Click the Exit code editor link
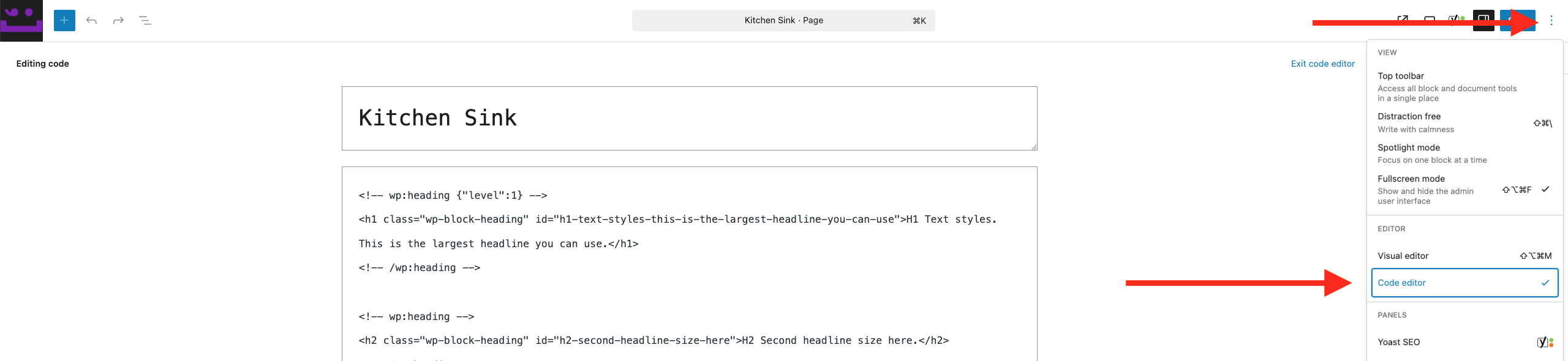 (1323, 64)
